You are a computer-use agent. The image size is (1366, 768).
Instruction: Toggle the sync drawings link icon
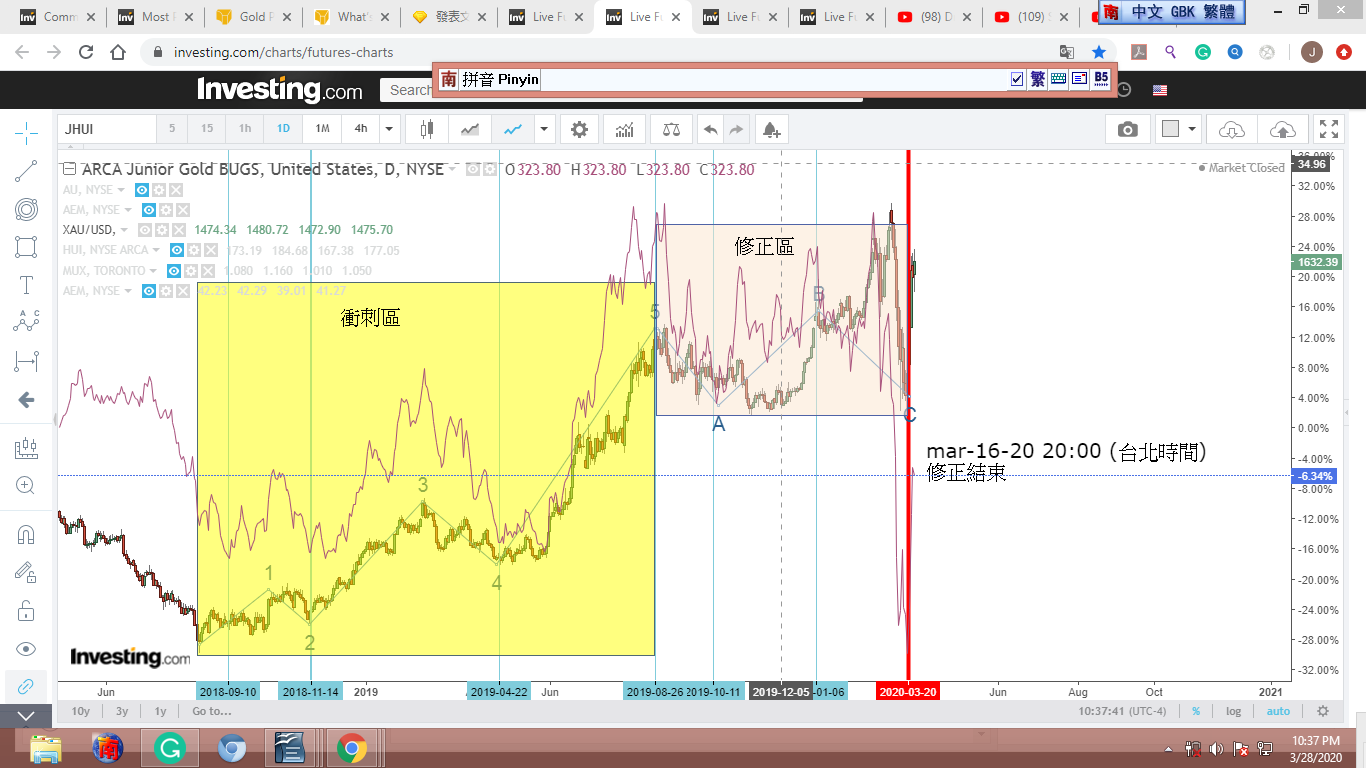click(x=26, y=686)
